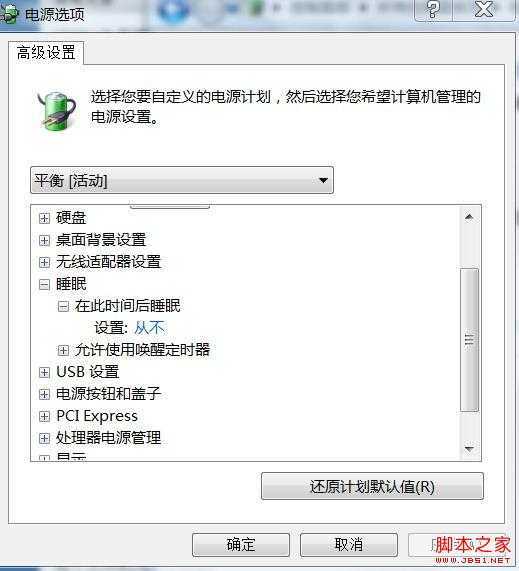Expand the PCI Express node
This screenshot has height=571, width=519.
point(44,416)
